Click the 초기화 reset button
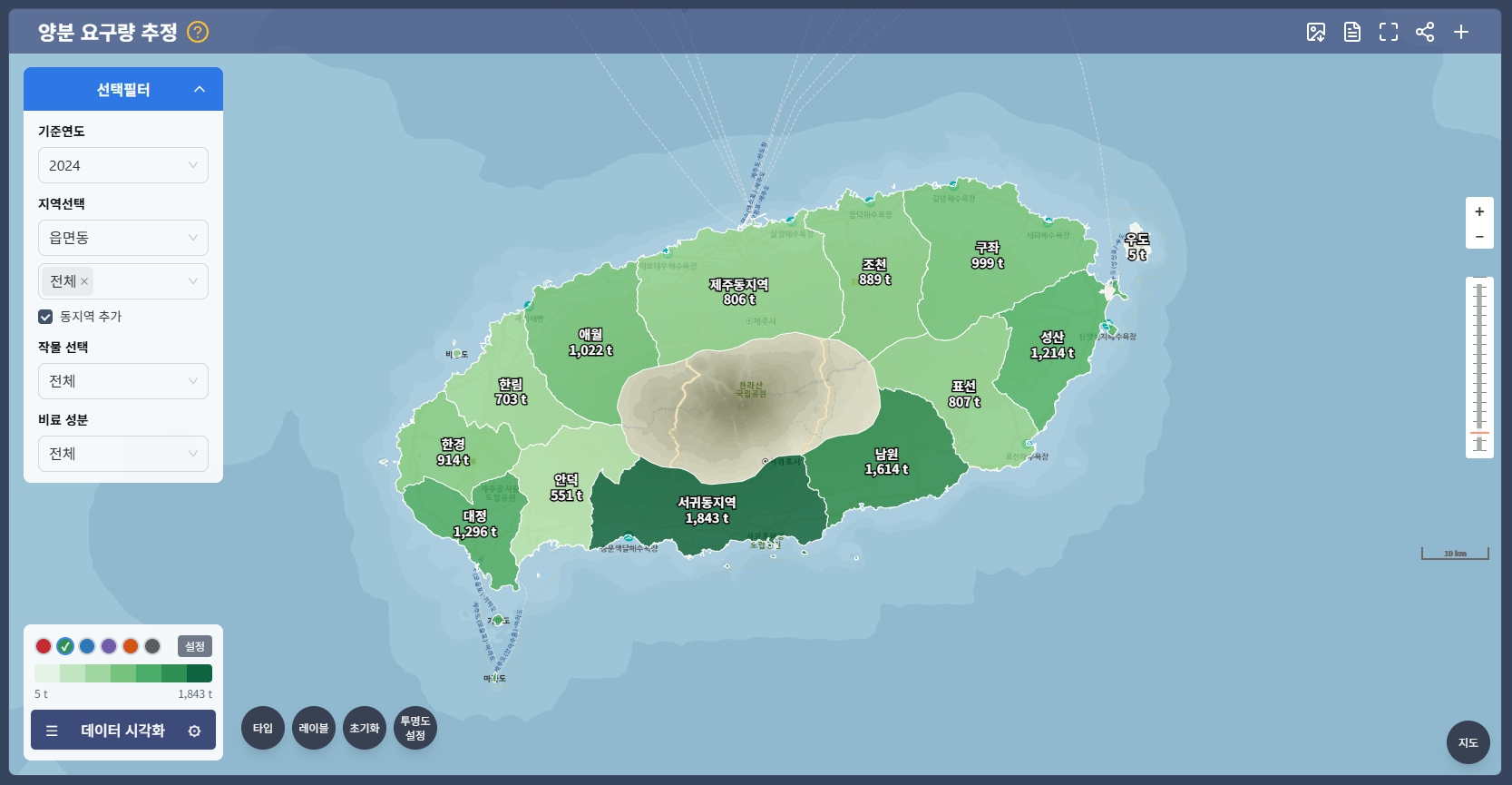This screenshot has height=785, width=1512. [365, 729]
